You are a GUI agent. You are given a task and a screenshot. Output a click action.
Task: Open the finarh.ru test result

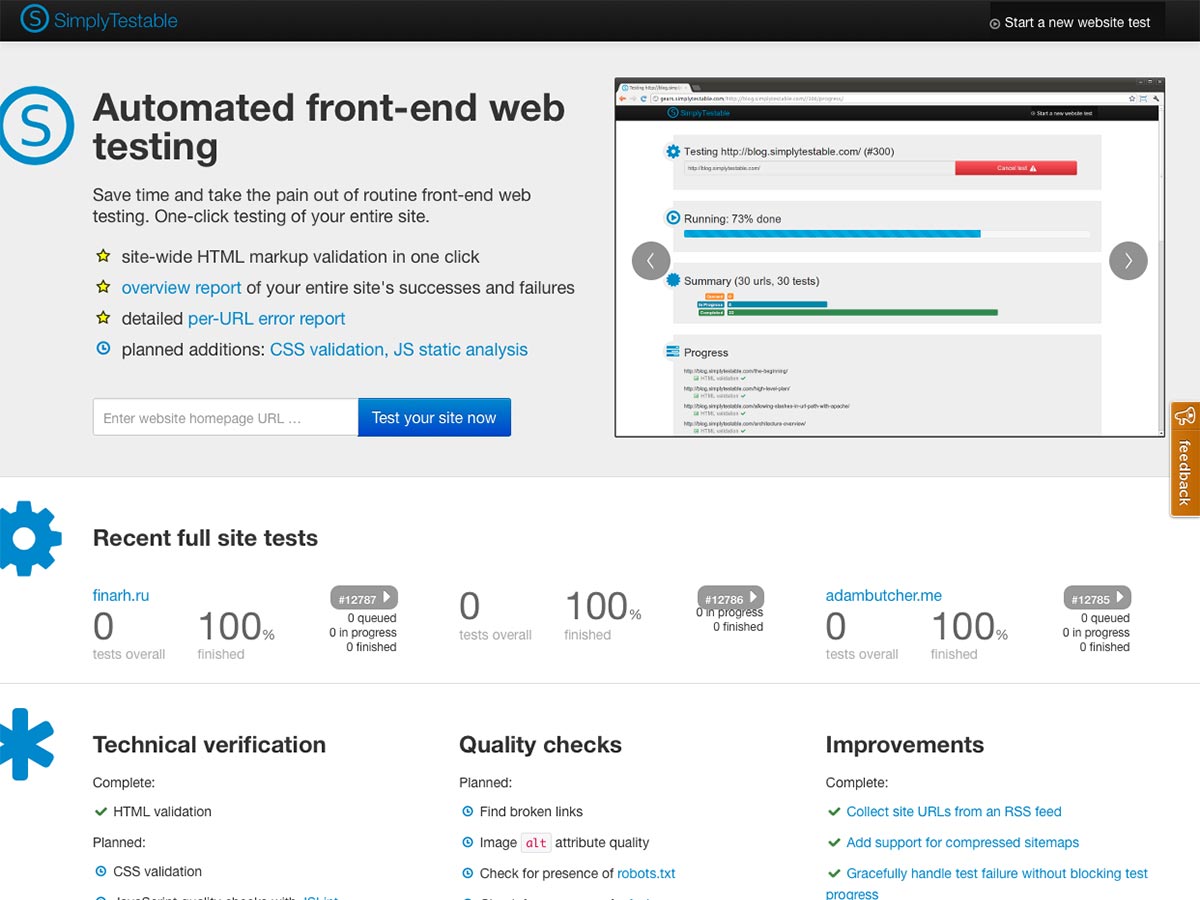[121, 595]
